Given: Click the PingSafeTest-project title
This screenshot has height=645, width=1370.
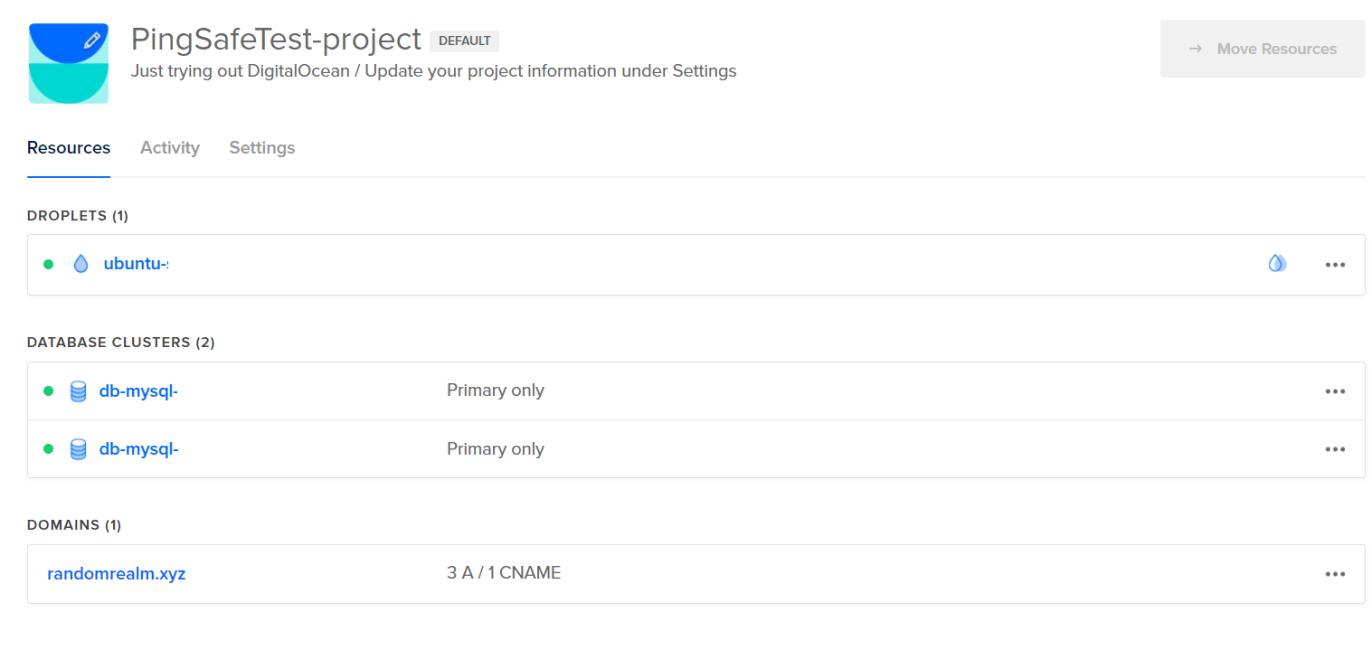Looking at the screenshot, I should click(276, 39).
